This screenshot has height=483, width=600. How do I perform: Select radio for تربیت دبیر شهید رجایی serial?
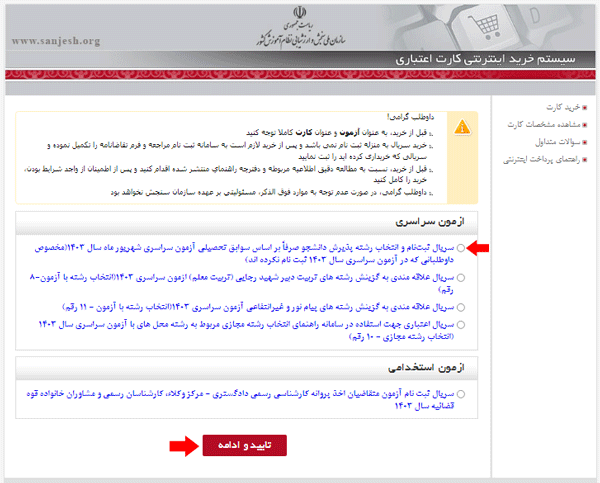pos(461,278)
